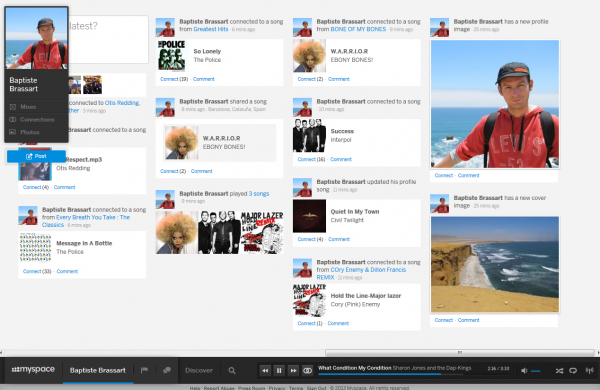This screenshot has height=390, width=600.
Task: Open the messages chat bubble icon
Action: 167,370
